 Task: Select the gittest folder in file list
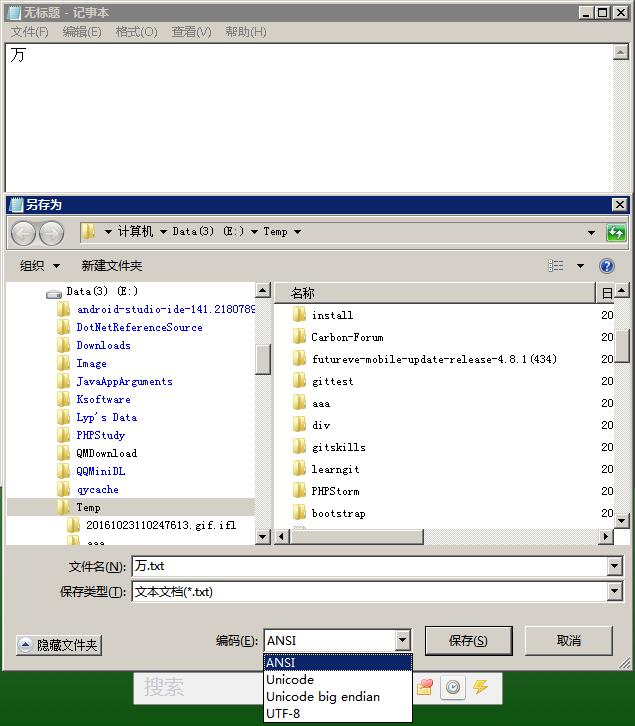[x=333, y=381]
